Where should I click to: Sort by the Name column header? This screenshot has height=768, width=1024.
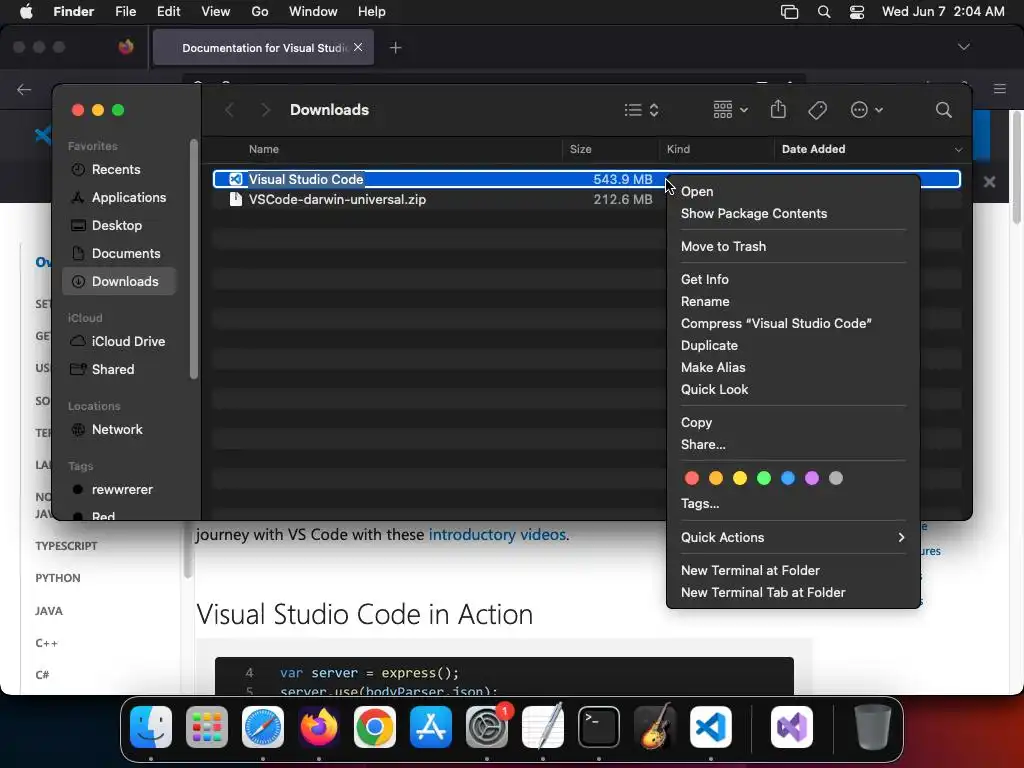click(264, 150)
